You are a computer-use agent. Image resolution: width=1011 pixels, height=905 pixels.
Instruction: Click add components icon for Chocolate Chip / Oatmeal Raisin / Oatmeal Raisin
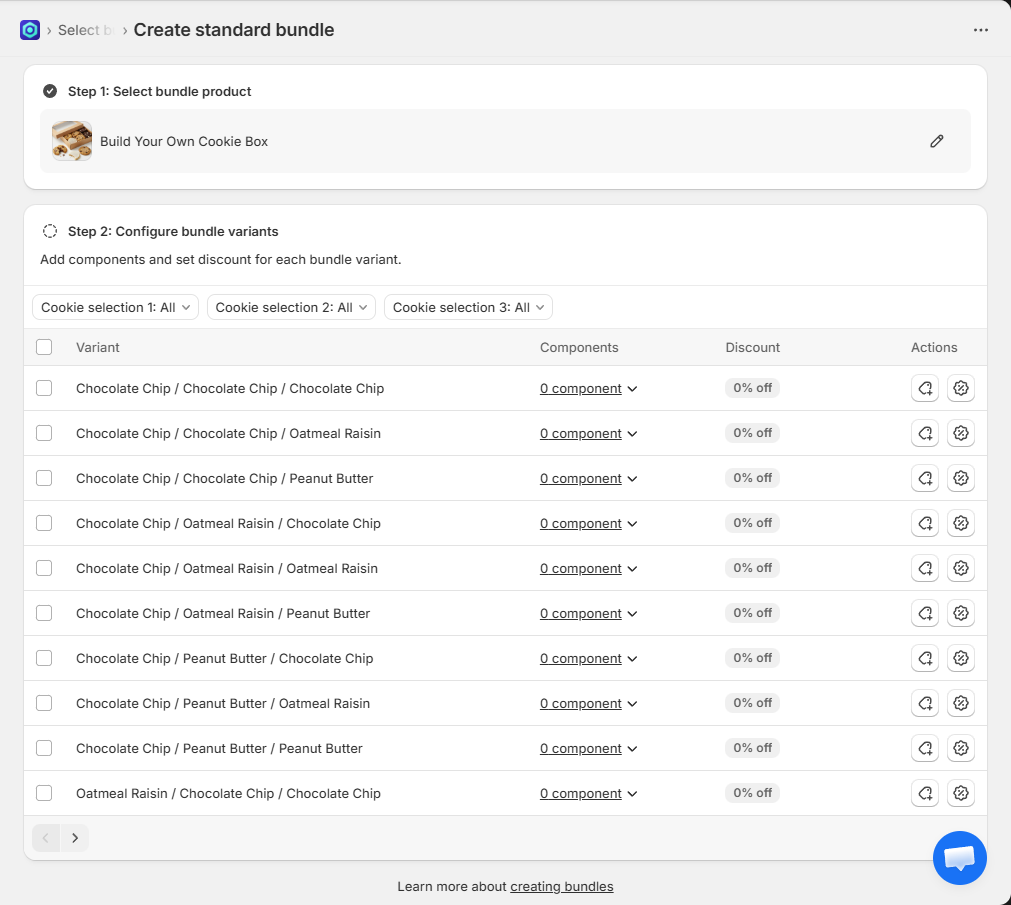click(924, 568)
